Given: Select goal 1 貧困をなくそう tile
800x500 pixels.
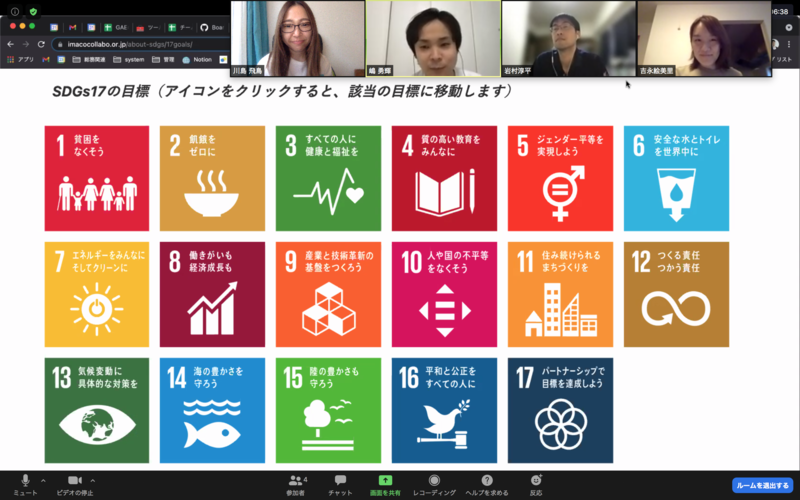Looking at the screenshot, I should pyautogui.click(x=97, y=179).
